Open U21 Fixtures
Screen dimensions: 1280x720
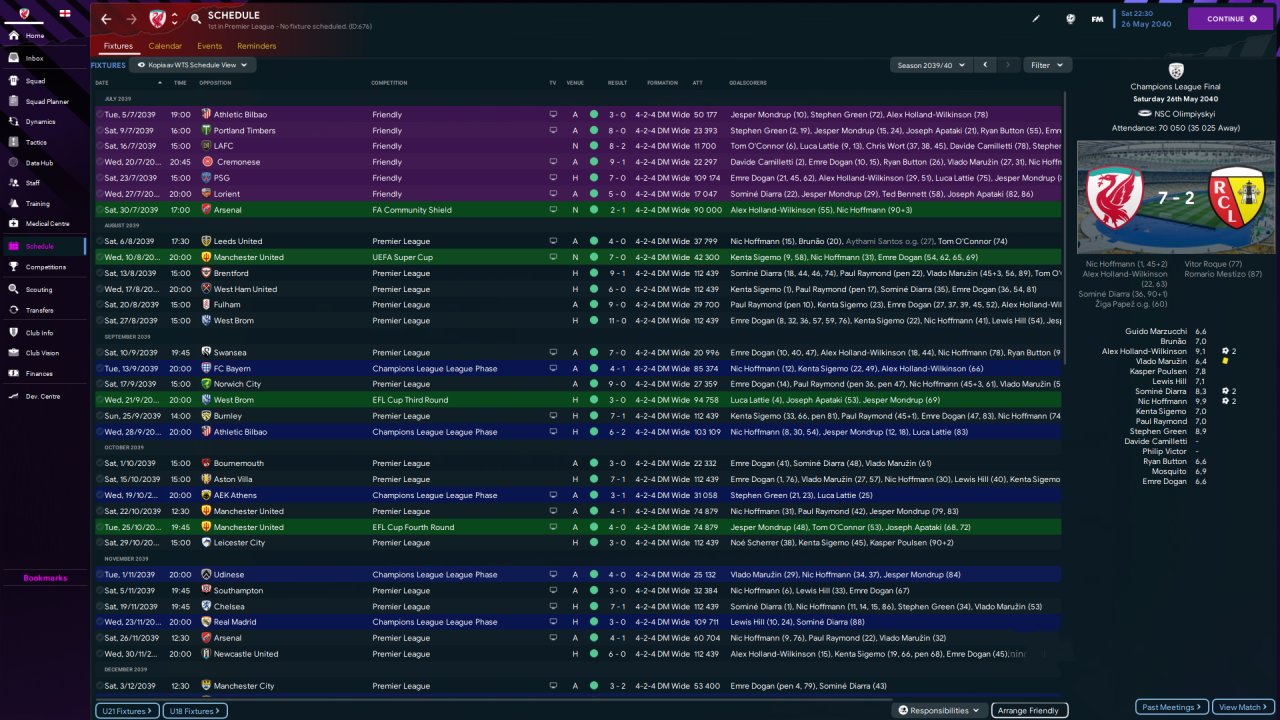[128, 711]
